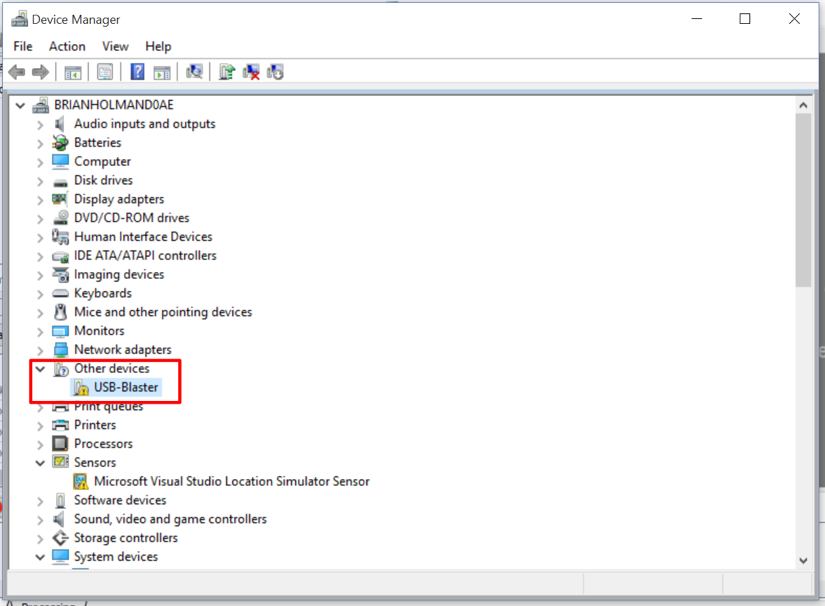Close the Device Manager window
The height and width of the screenshot is (606, 825).
794,19
